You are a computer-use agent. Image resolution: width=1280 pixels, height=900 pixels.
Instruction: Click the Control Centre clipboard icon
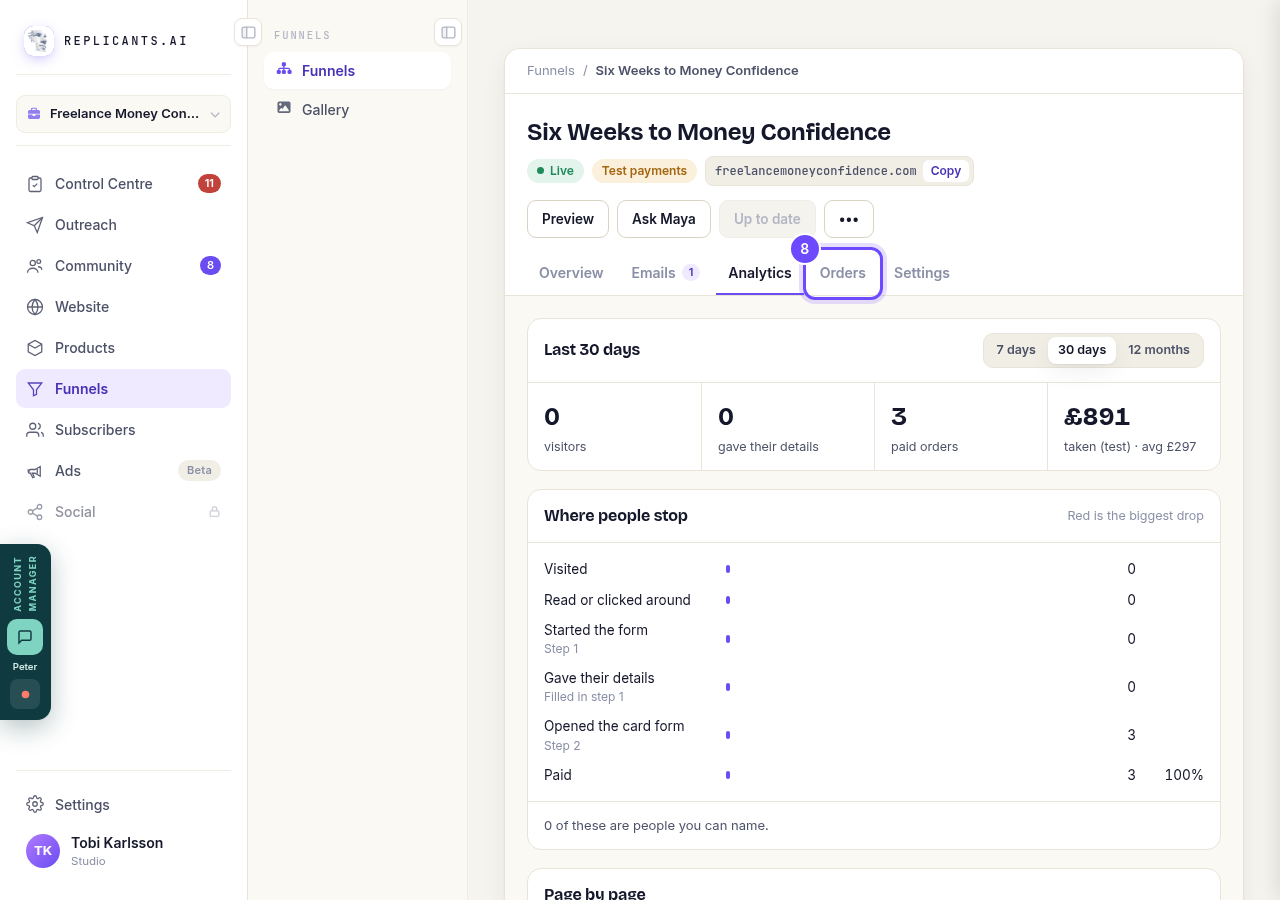click(35, 184)
